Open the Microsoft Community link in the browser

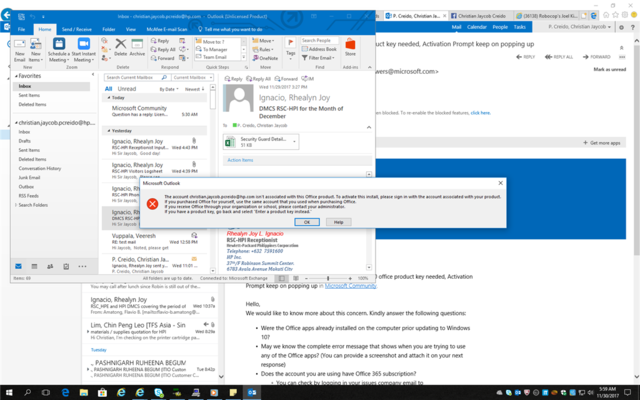click(x=350, y=286)
